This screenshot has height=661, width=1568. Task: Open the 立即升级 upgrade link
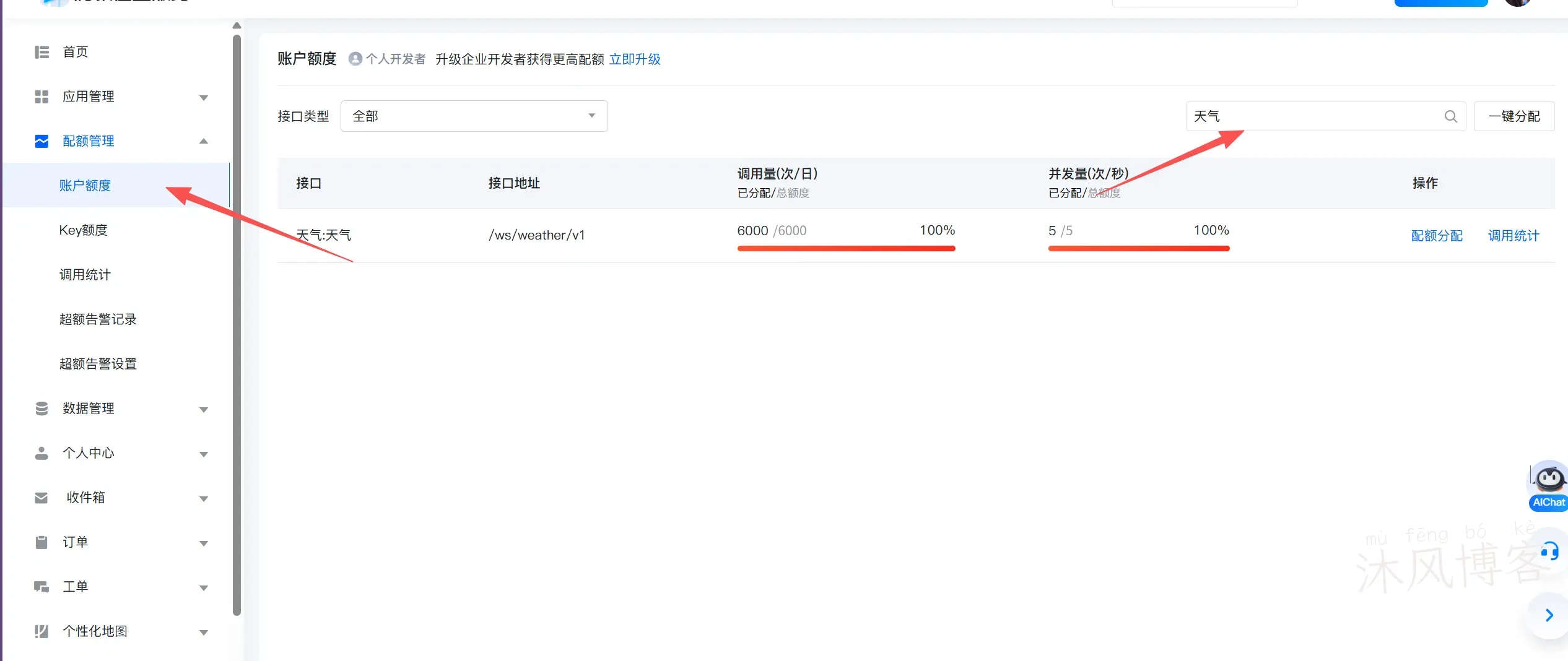[x=635, y=59]
